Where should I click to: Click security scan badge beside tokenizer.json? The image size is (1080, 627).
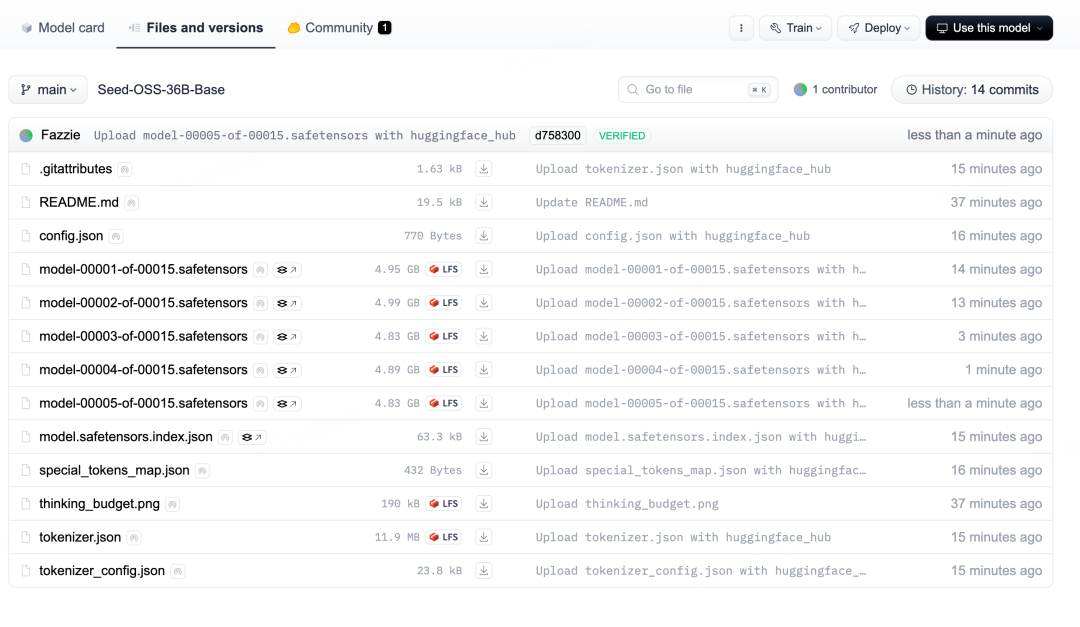(134, 538)
